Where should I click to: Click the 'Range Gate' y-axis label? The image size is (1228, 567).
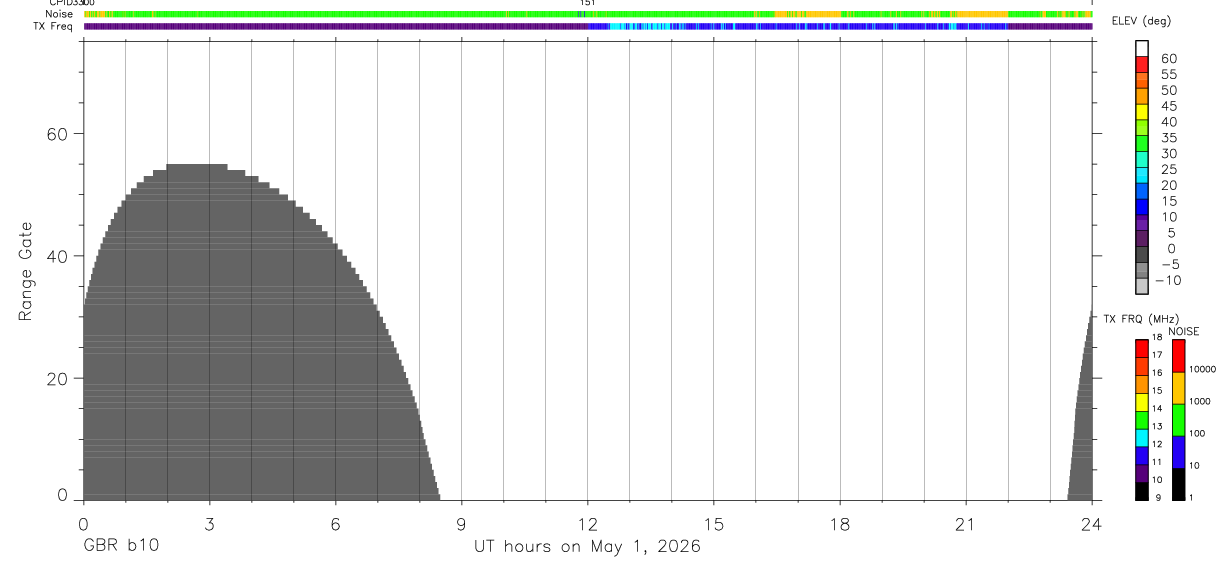[26, 272]
